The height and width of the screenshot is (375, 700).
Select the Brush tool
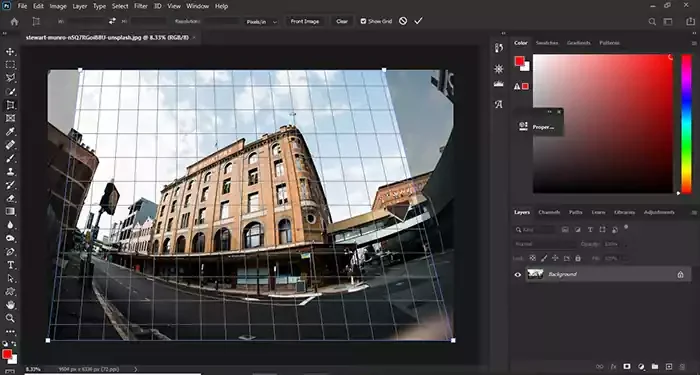click(x=10, y=158)
